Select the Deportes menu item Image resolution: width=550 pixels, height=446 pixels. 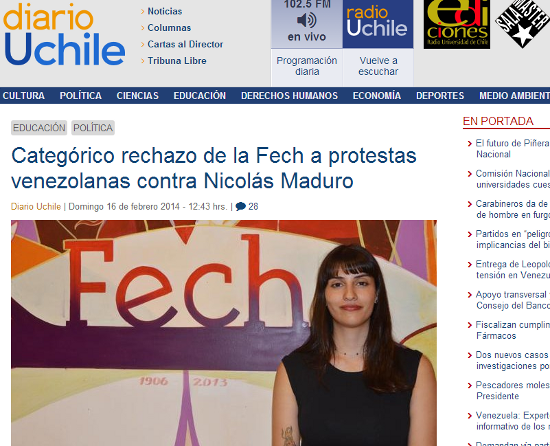(x=440, y=96)
